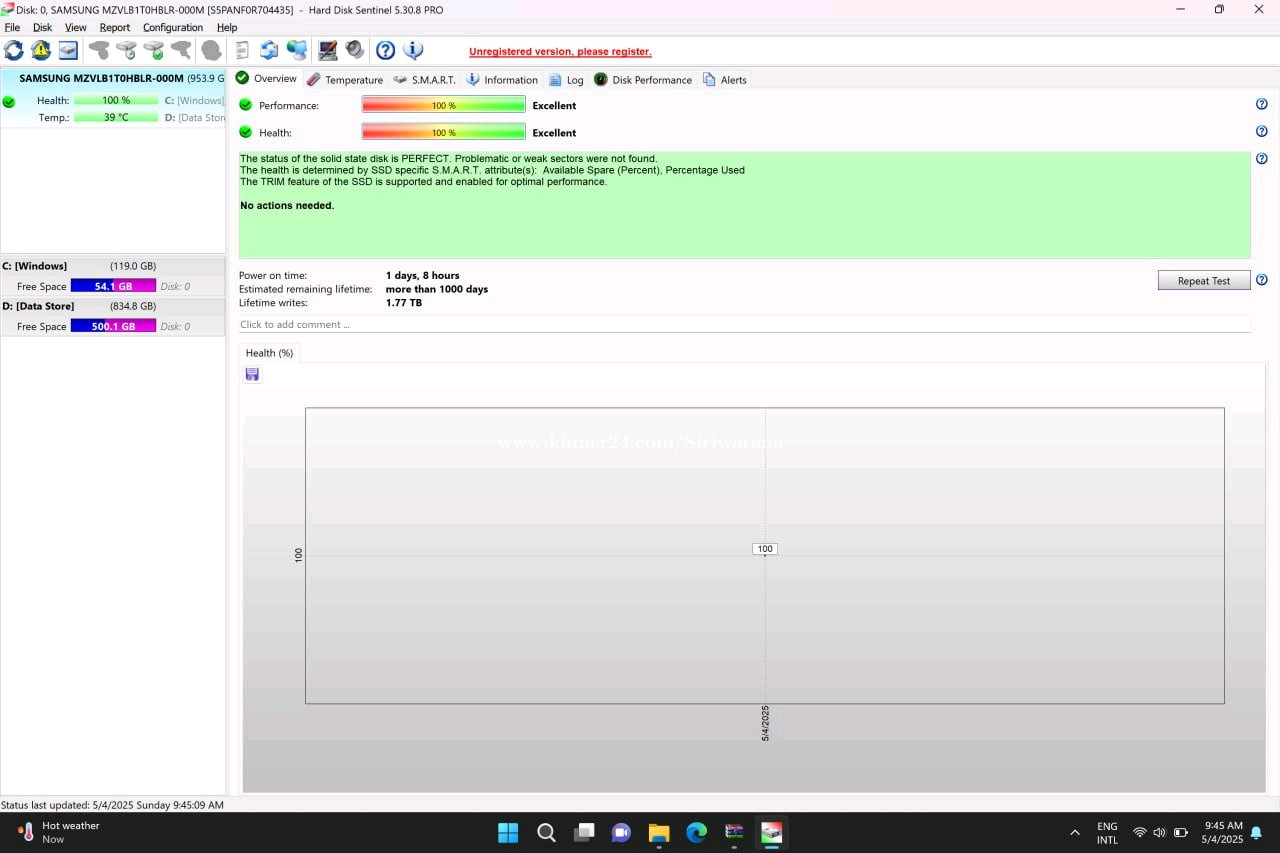Image resolution: width=1280 pixels, height=853 pixels.
Task: Launch Microsoft Edge from the taskbar
Action: [x=697, y=832]
